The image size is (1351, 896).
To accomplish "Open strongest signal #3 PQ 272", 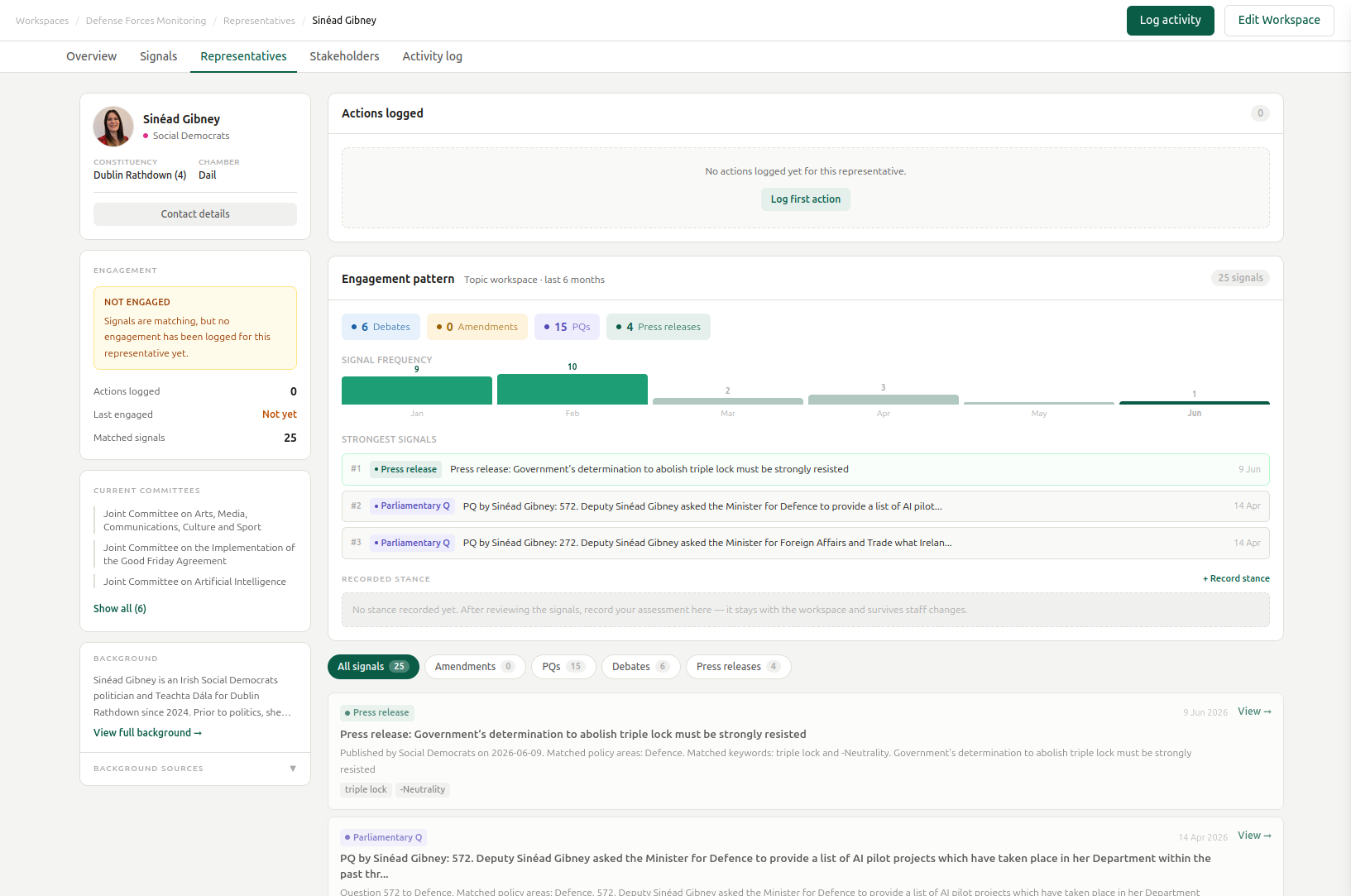I will pos(806,544).
